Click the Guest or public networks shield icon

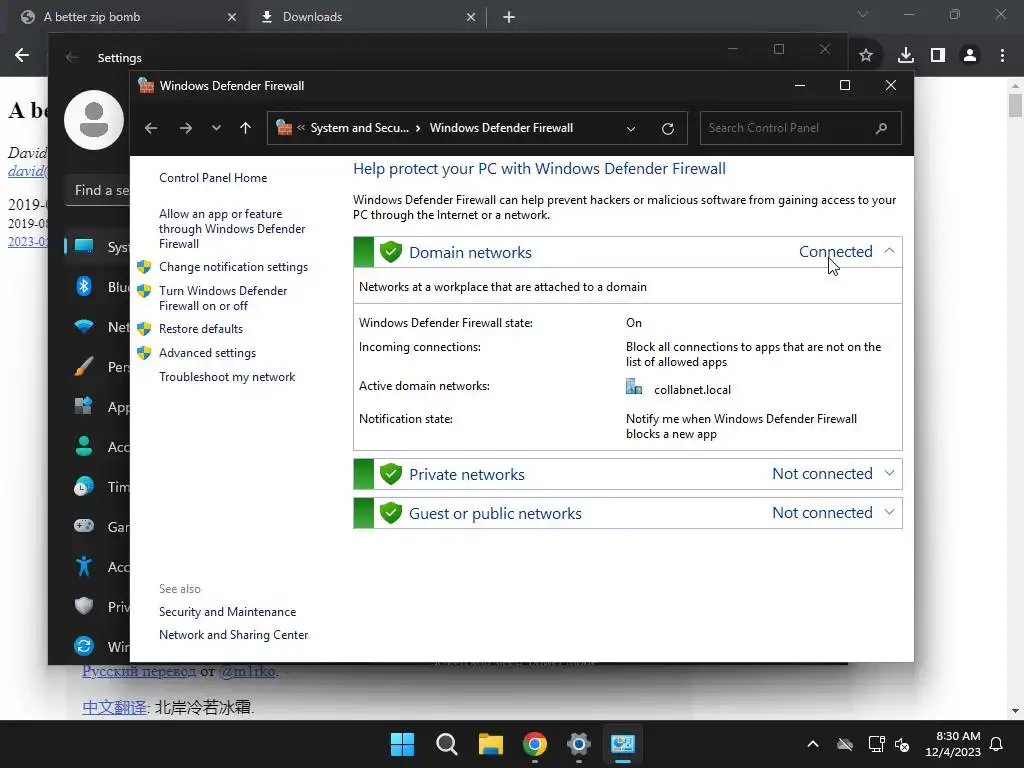(391, 513)
